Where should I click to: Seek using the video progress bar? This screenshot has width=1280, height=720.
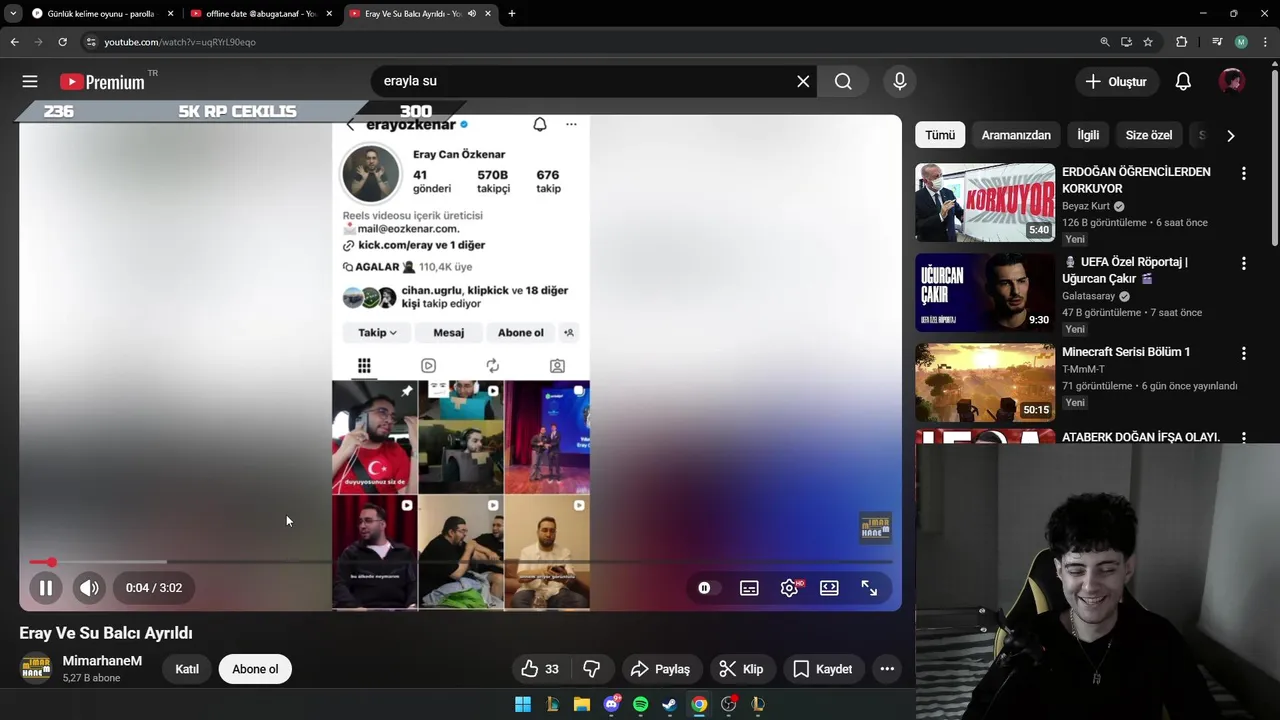point(460,562)
